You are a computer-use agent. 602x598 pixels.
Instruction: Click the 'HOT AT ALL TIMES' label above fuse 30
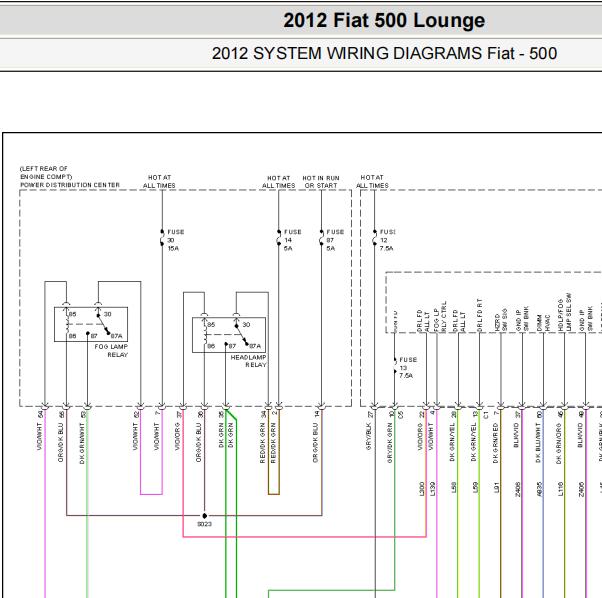159,182
